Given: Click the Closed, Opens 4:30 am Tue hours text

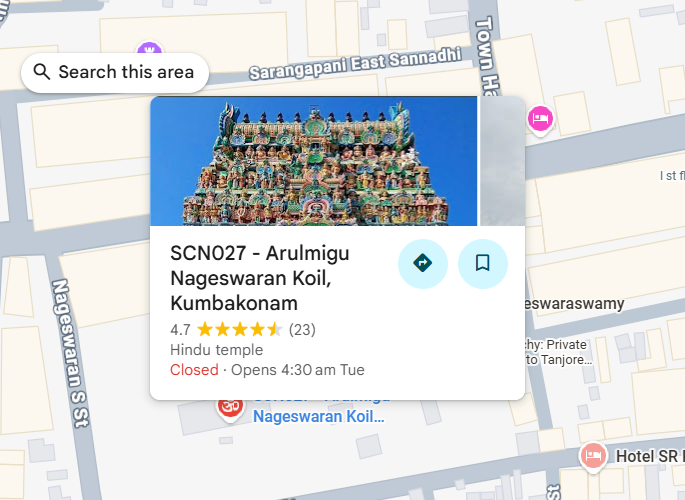Looking at the screenshot, I should click(x=267, y=370).
